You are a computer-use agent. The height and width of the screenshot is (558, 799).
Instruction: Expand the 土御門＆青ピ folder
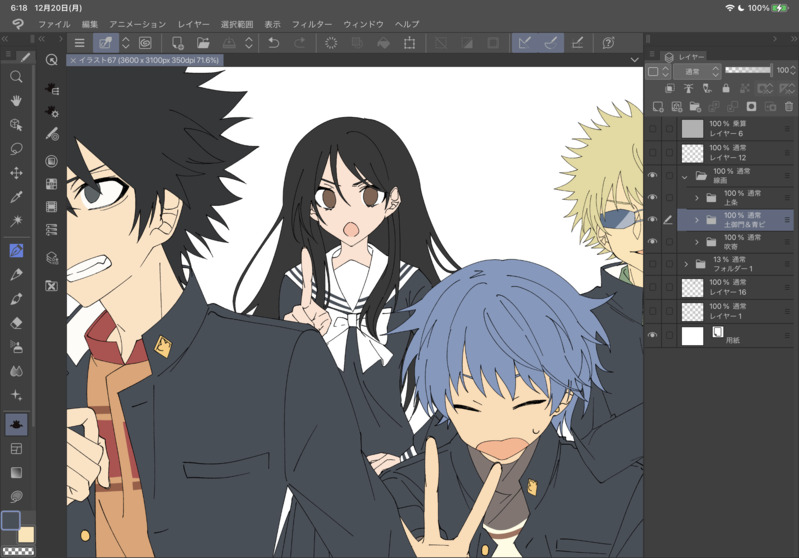(x=697, y=220)
